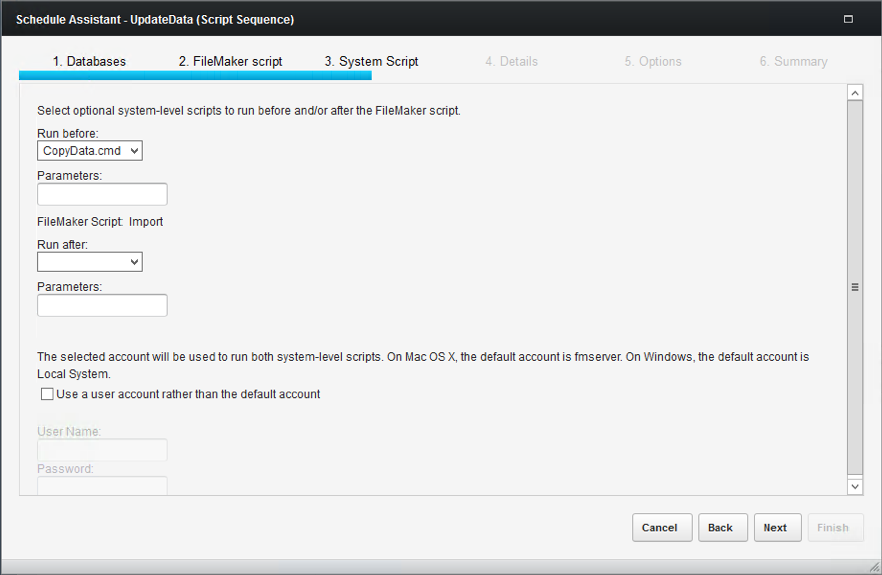Select the System Script step tab
882x575 pixels.
[x=371, y=61]
